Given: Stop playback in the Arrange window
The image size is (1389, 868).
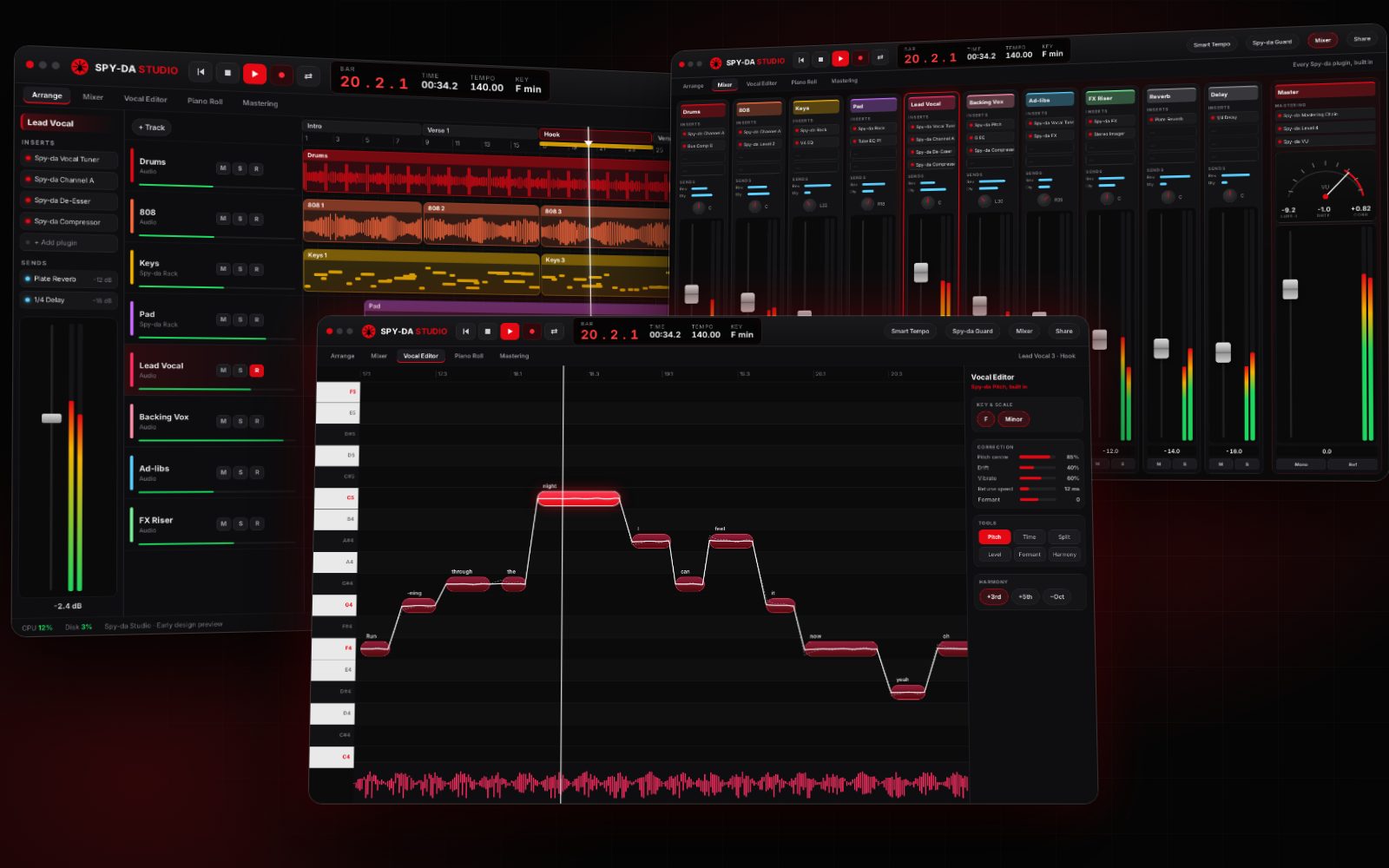Looking at the screenshot, I should point(227,73).
